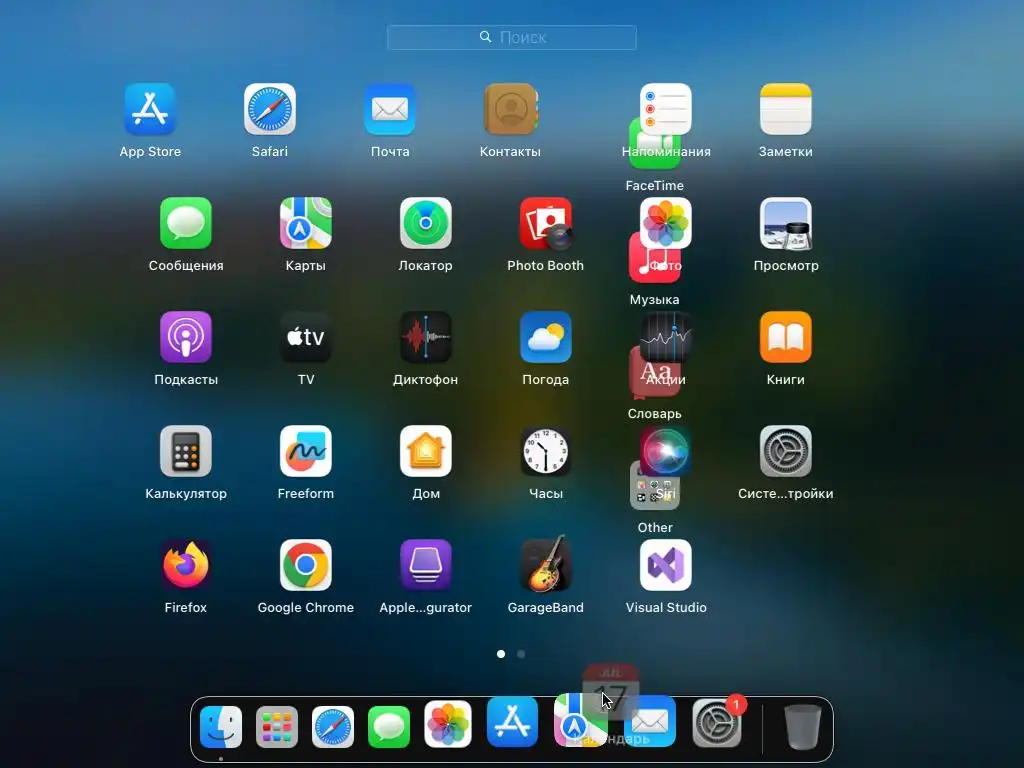Open the Часы app
This screenshot has width=1024, height=768.
coord(546,451)
